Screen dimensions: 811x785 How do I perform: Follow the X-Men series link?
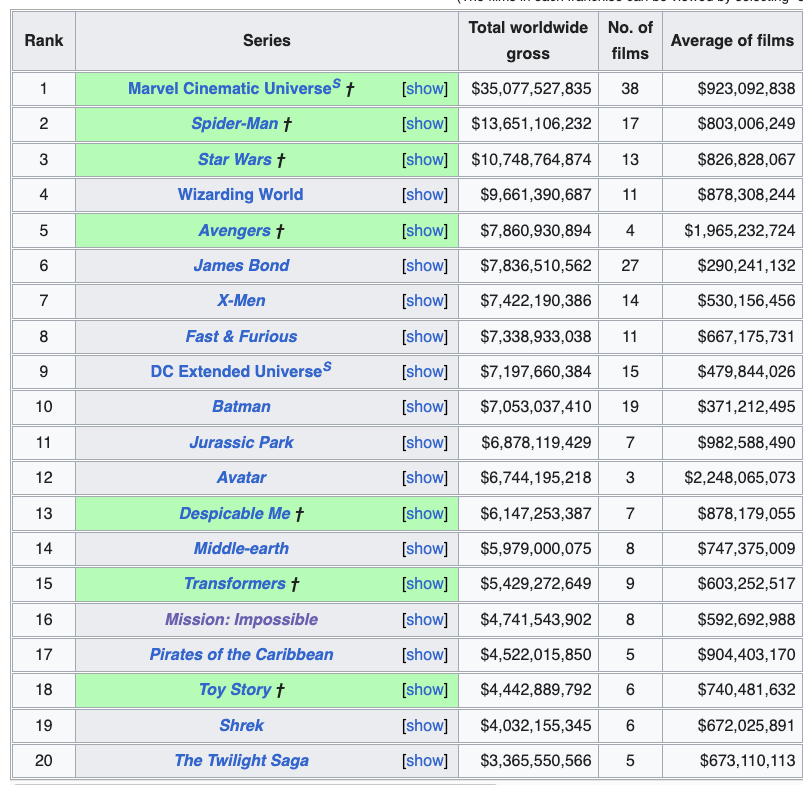coord(241,300)
